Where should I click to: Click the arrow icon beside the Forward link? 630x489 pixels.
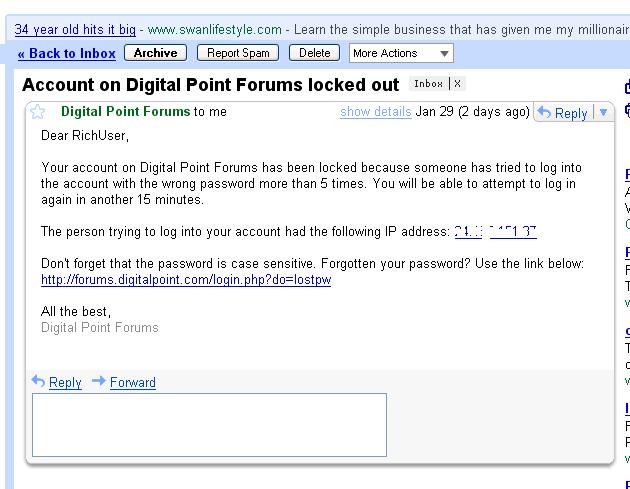pos(98,381)
